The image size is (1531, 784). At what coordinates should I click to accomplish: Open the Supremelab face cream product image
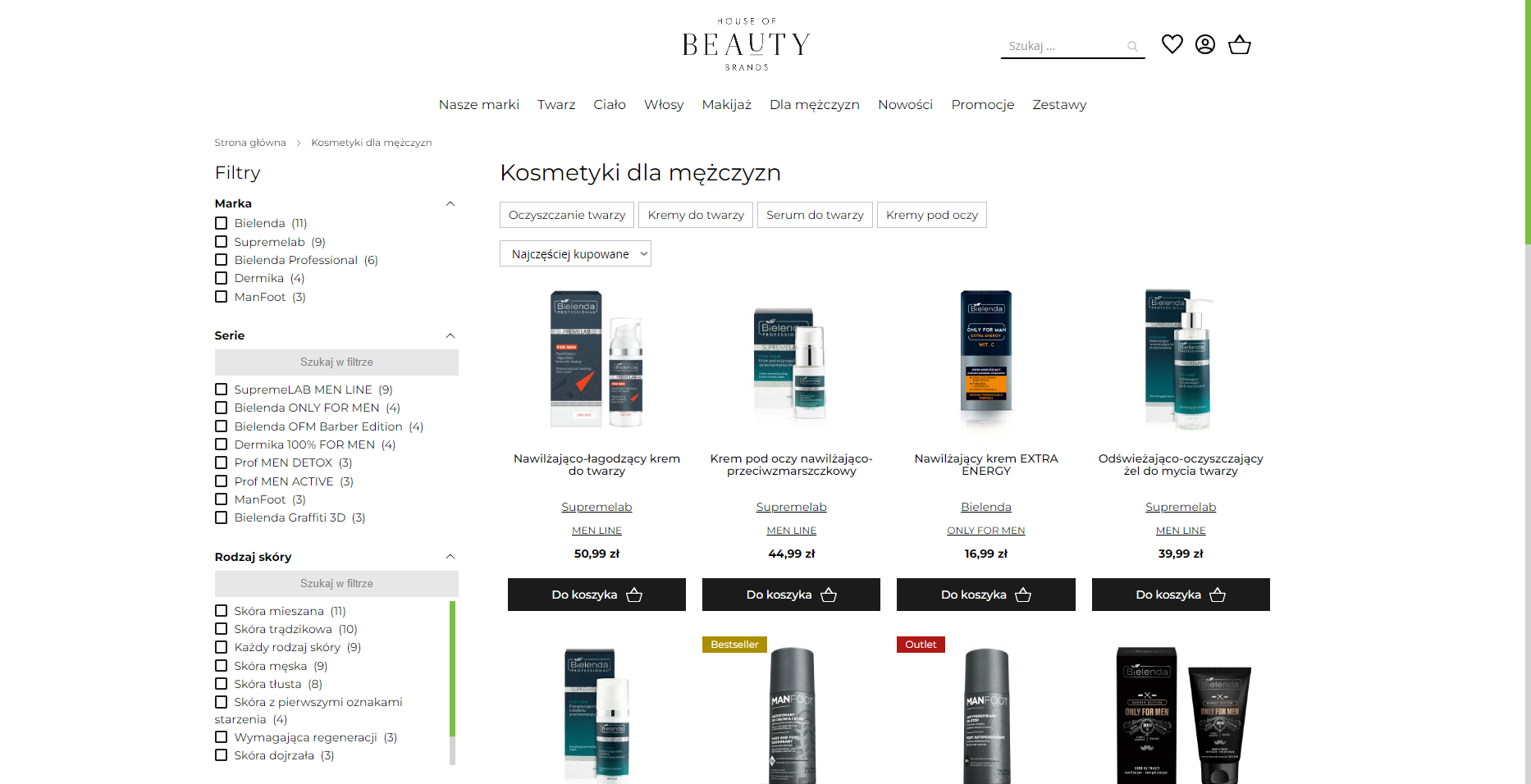[x=596, y=359]
